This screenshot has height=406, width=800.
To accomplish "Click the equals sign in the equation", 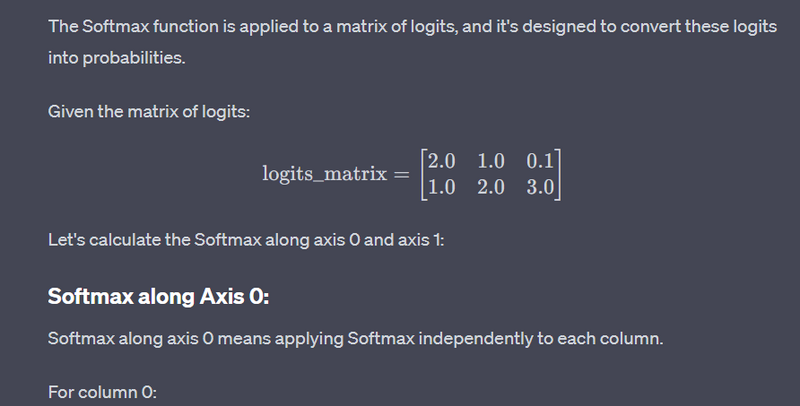I will point(400,173).
